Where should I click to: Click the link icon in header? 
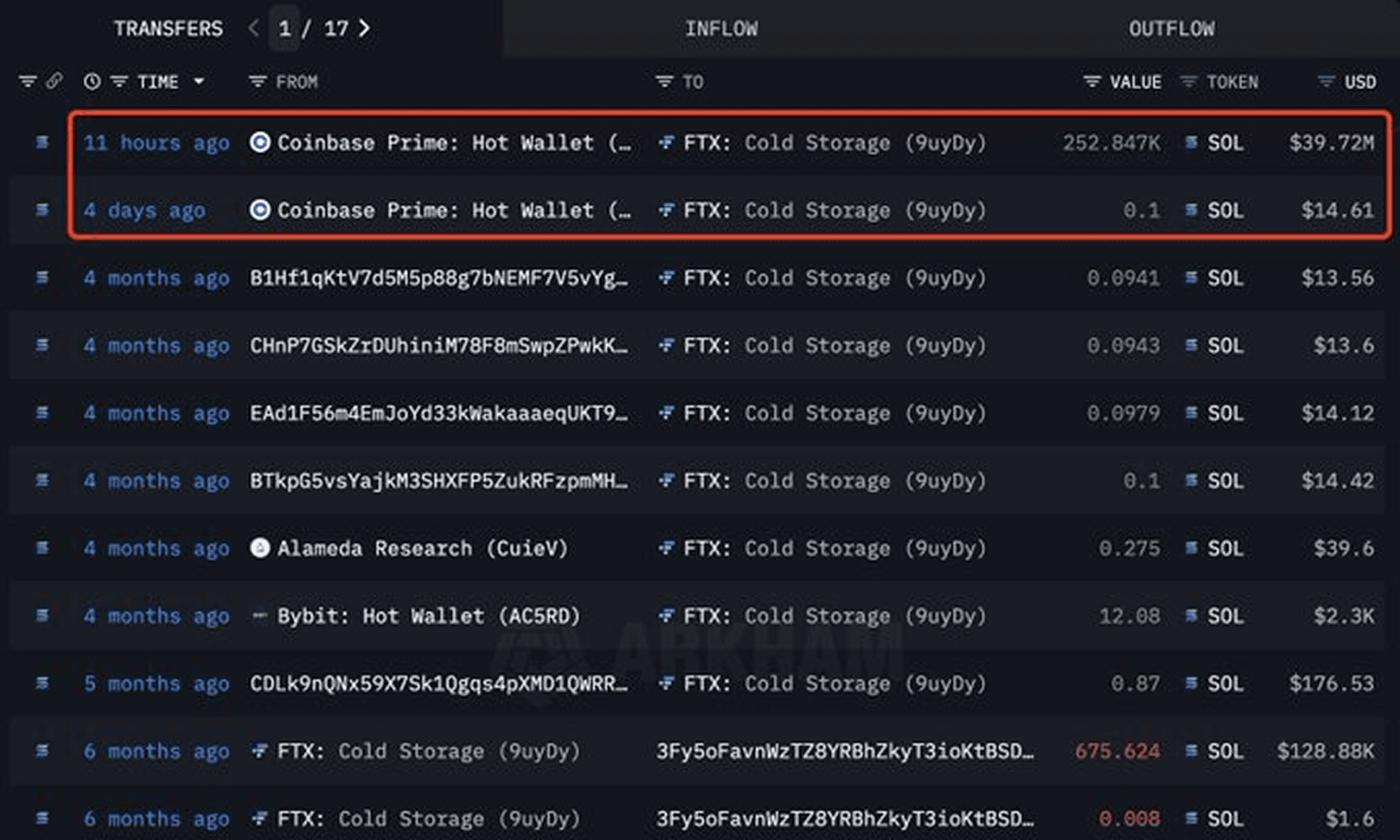point(54,81)
